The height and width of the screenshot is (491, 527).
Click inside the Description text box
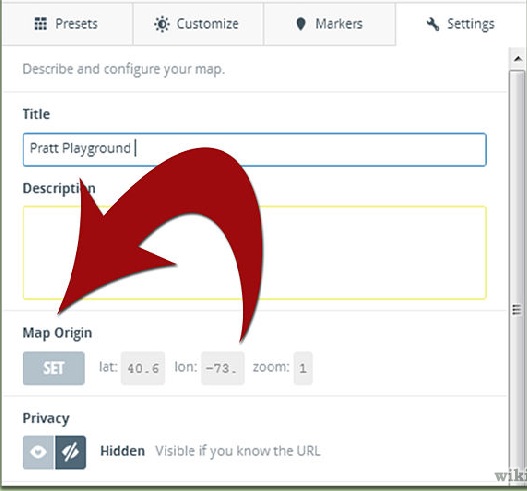click(x=255, y=253)
